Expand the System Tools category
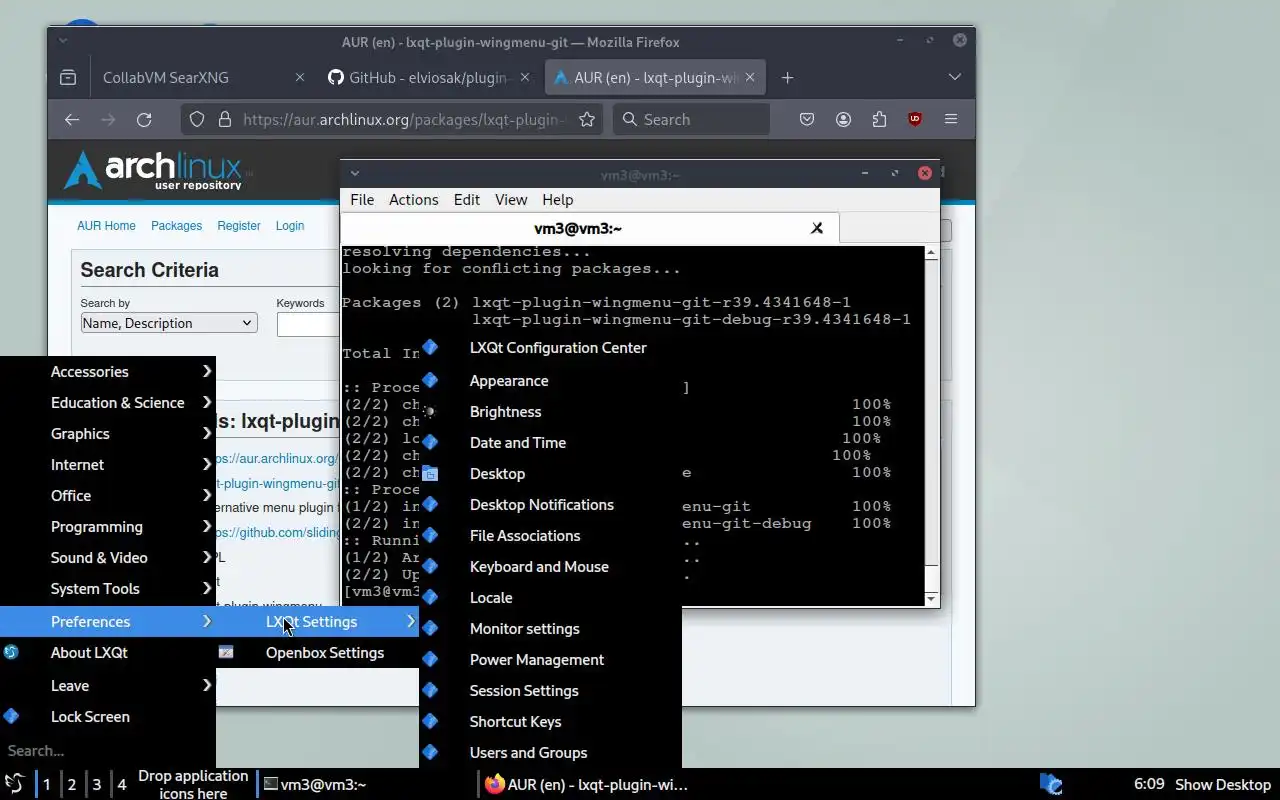 108,589
